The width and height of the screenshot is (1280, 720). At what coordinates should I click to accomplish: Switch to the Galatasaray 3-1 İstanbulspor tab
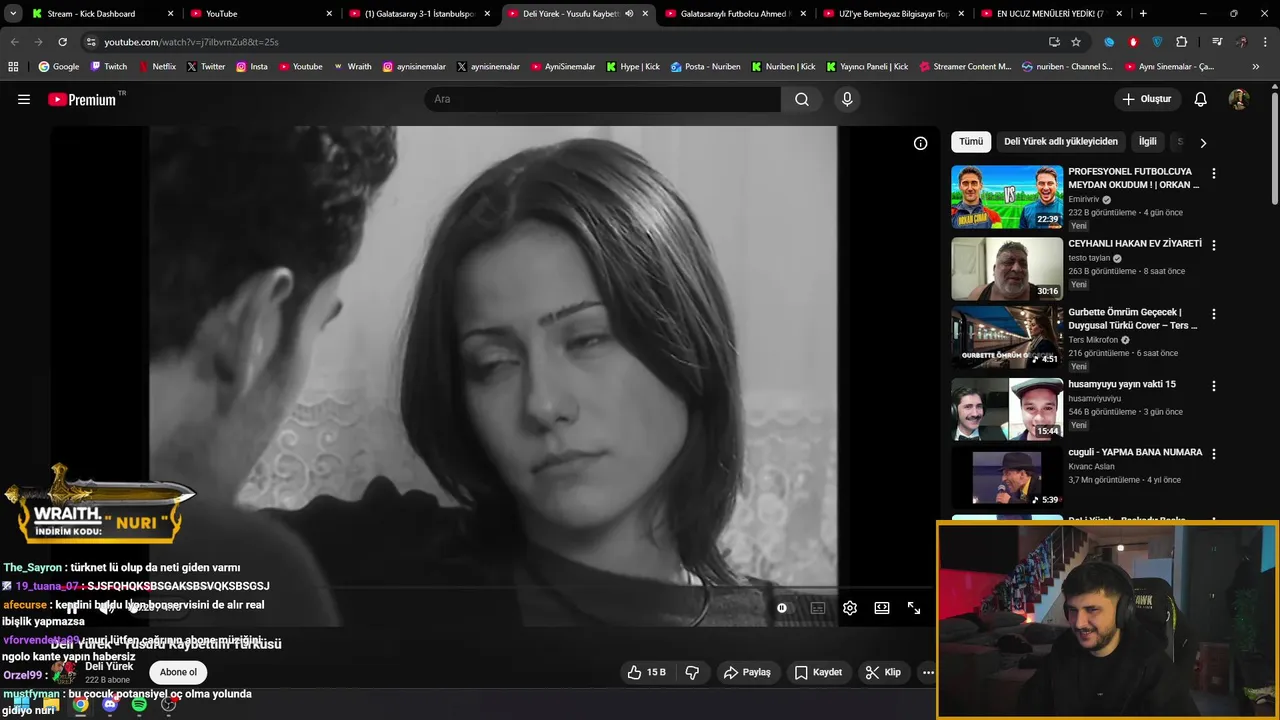[420, 14]
